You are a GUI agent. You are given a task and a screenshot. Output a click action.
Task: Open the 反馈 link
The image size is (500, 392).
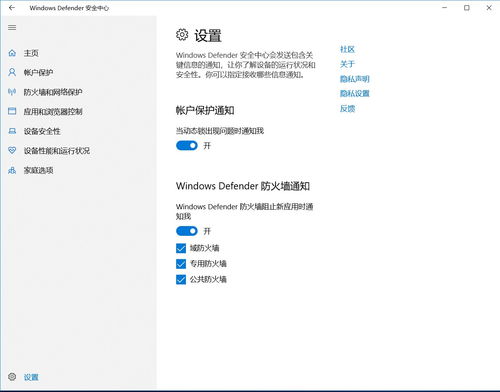347,109
